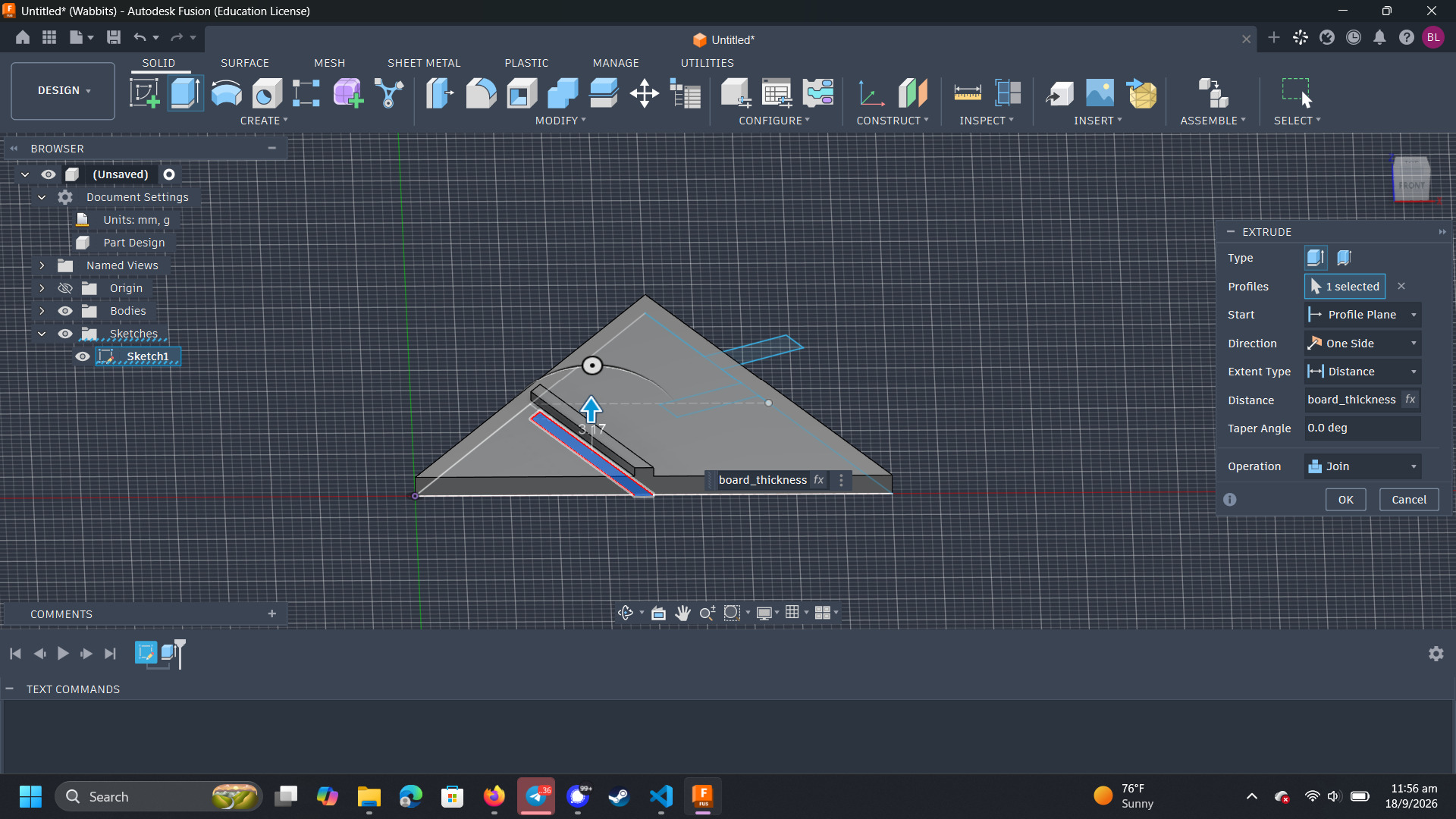Image resolution: width=1456 pixels, height=819 pixels.
Task: Select the Create Sketch tool
Action: tap(144, 94)
